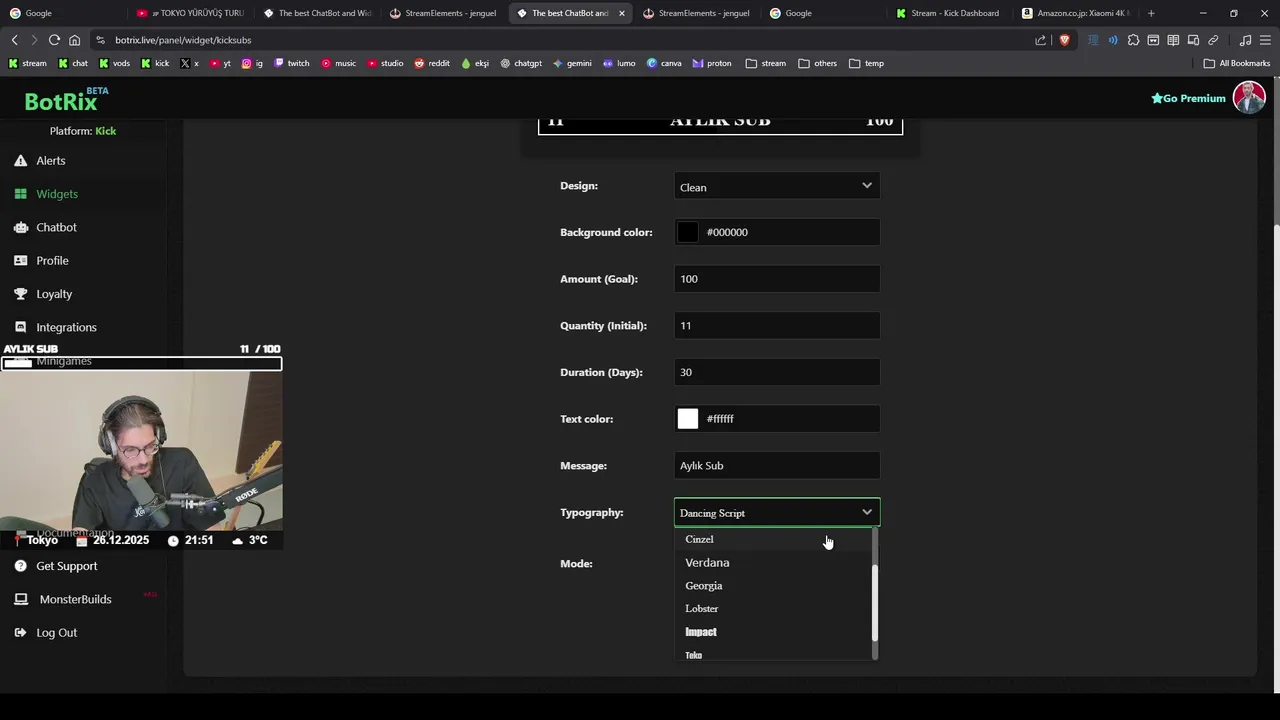The width and height of the screenshot is (1280, 720).
Task: Expand the All Bookmarks folder
Action: 1237,63
